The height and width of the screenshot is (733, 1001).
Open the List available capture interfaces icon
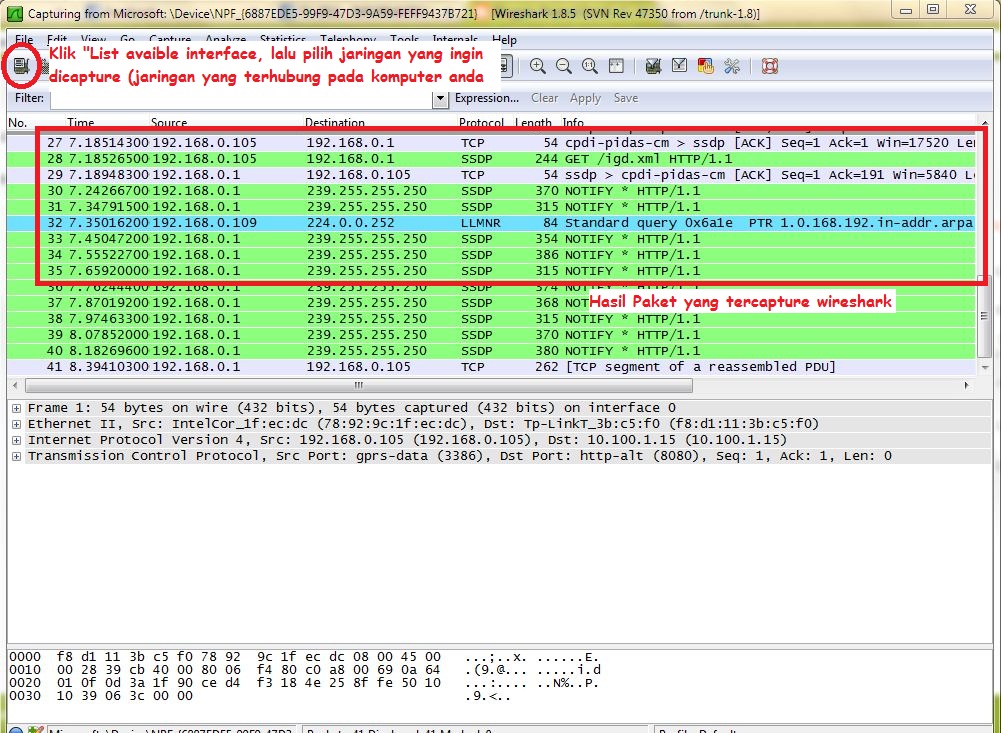pyautogui.click(x=21, y=65)
